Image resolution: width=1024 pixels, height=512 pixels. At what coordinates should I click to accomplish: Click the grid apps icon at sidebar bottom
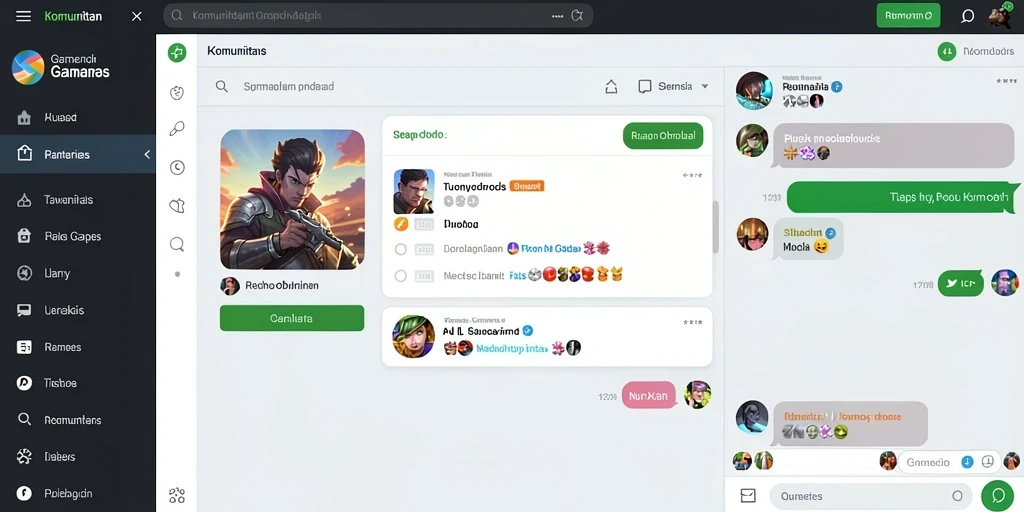tap(177, 495)
